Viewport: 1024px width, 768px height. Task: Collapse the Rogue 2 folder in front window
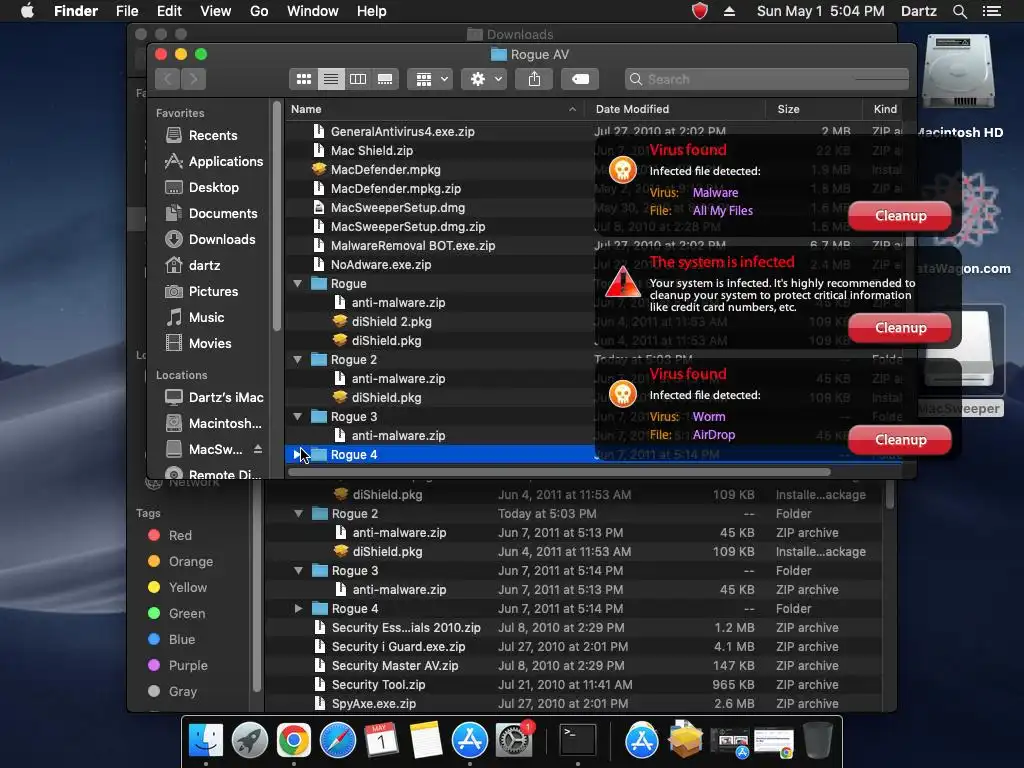tap(298, 360)
